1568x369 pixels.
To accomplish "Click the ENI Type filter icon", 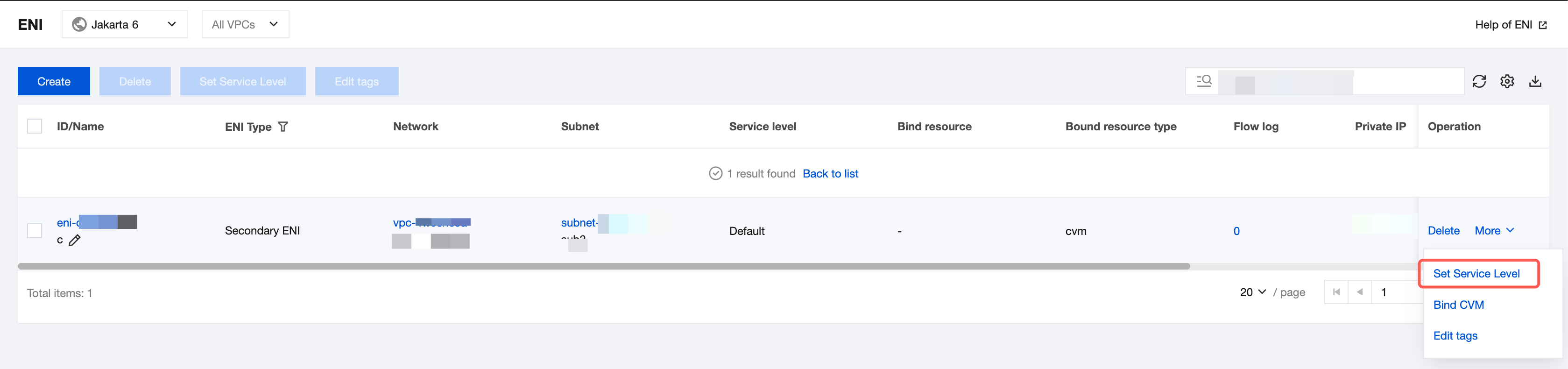I will [x=283, y=127].
